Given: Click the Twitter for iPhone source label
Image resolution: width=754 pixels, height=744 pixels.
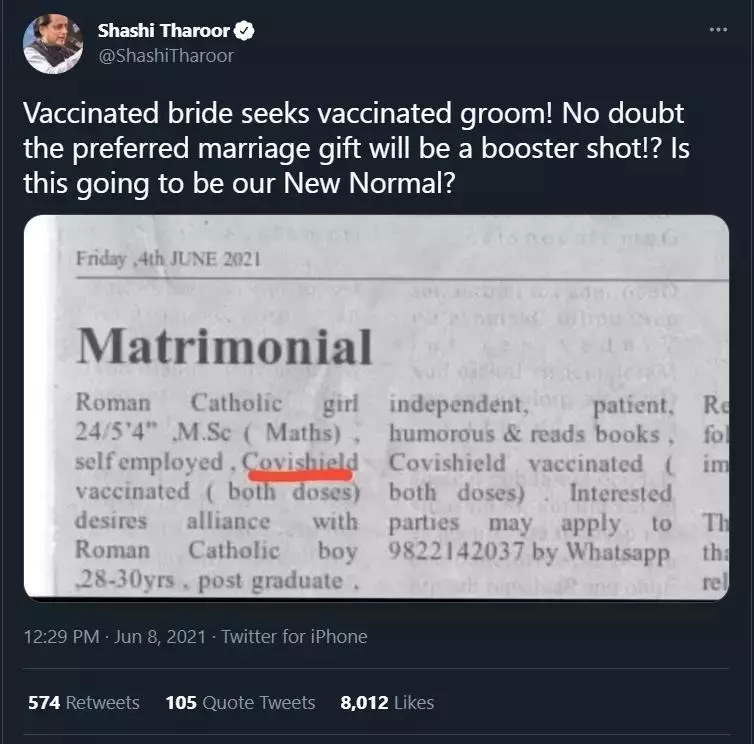Looking at the screenshot, I should click(294, 636).
